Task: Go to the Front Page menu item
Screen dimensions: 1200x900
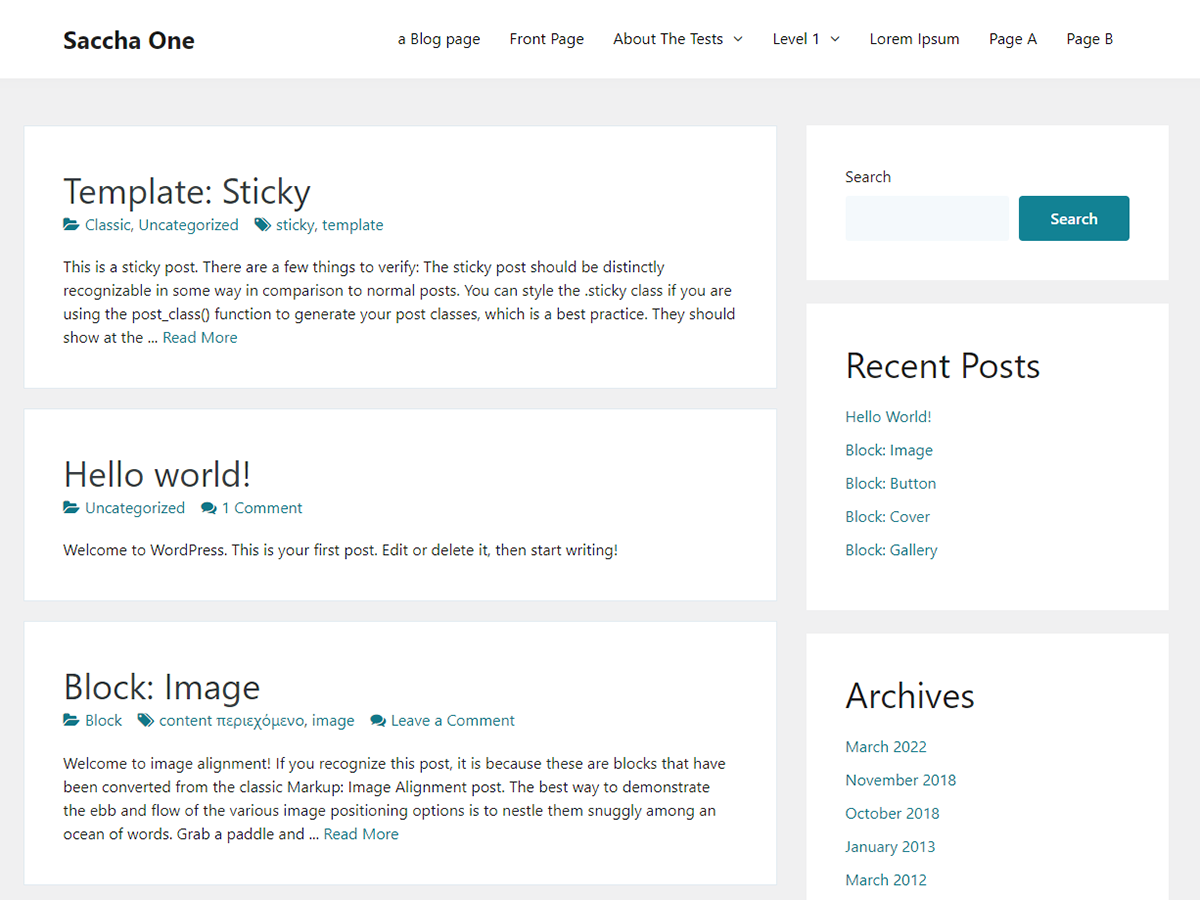Action: [546, 39]
